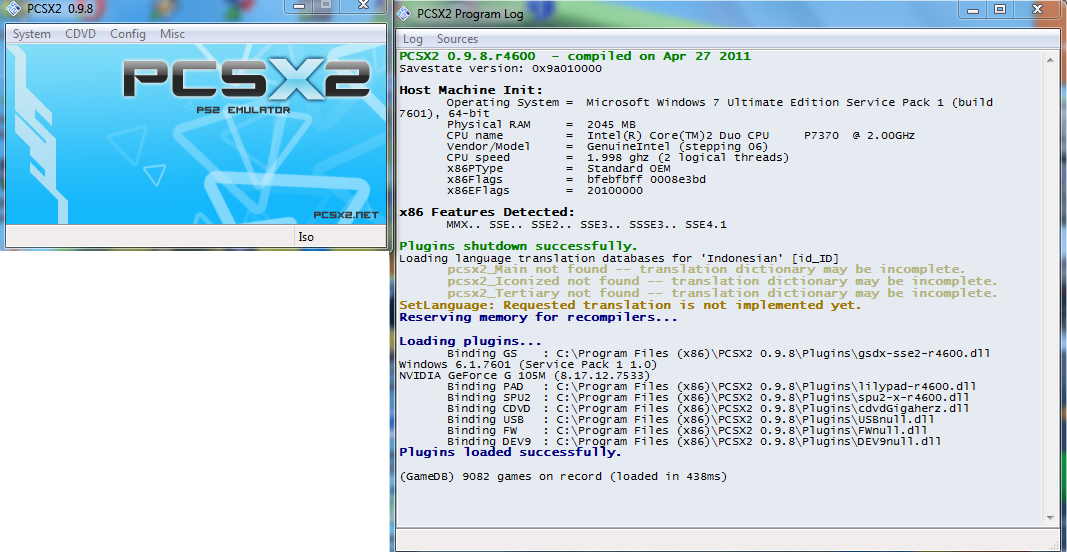Click the 'CPU name' log line
This screenshot has width=1067, height=552.
[680, 135]
